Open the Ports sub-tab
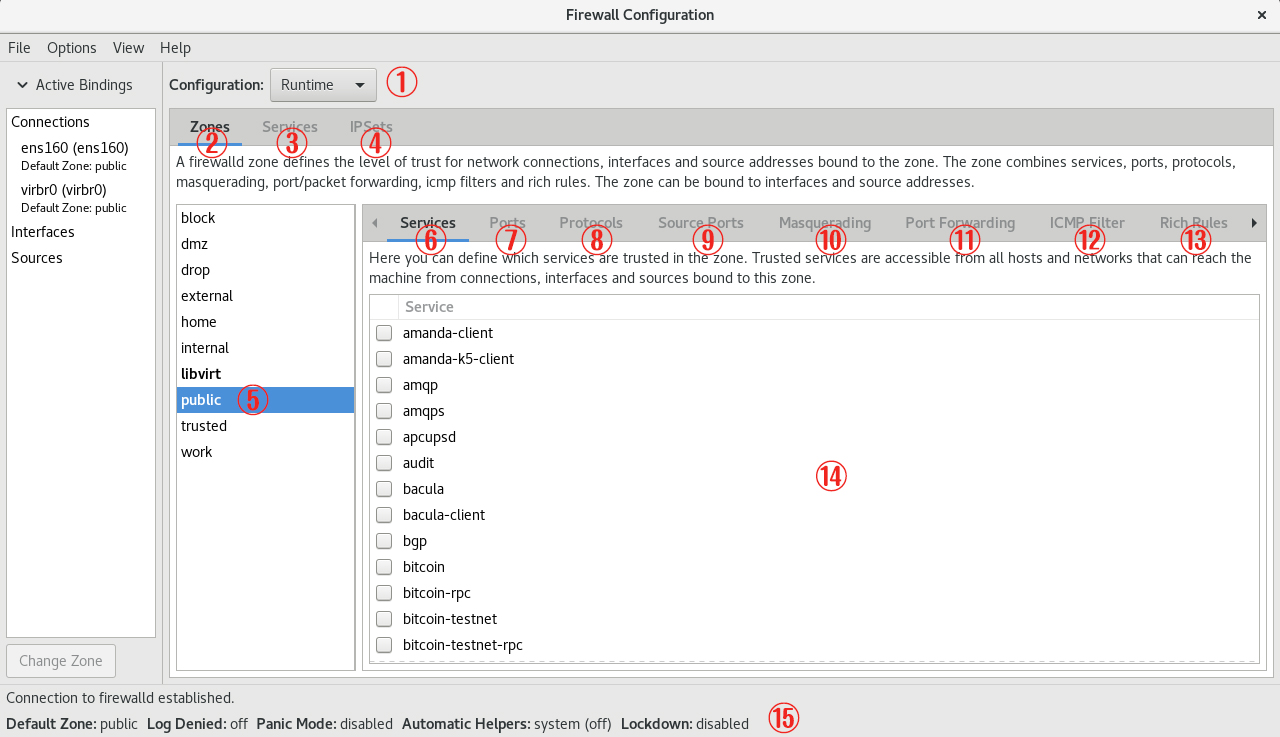Viewport: 1280px width, 737px height. pos(507,223)
